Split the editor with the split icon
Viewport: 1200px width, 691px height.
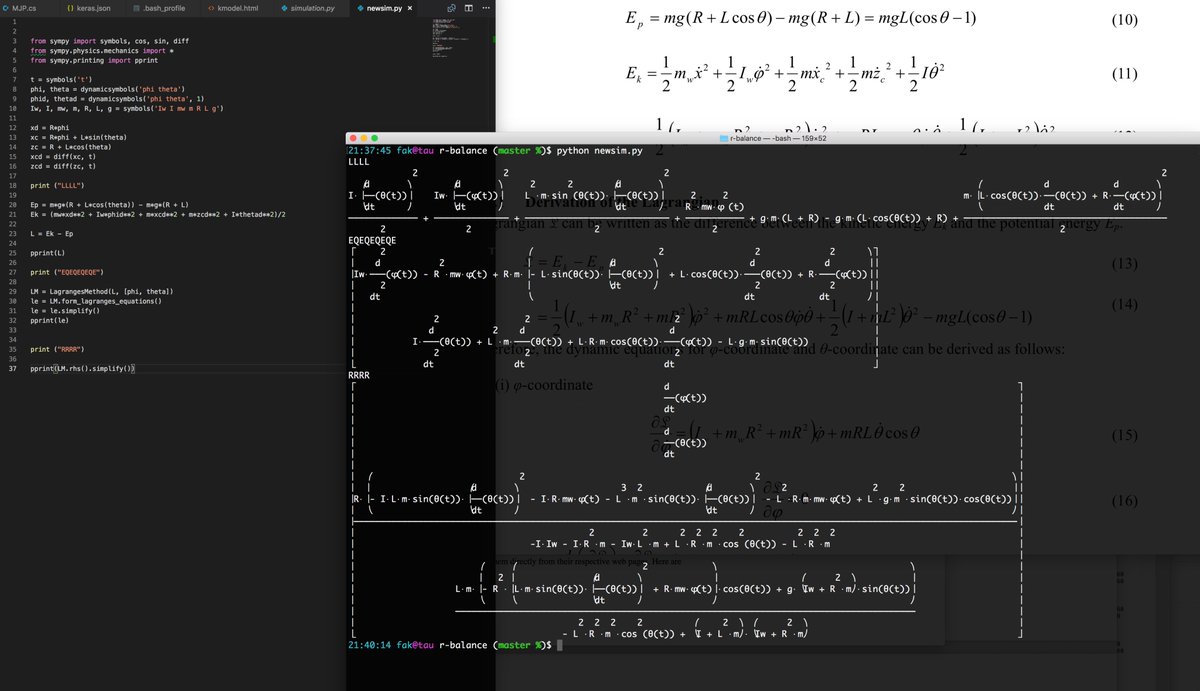(469, 7)
